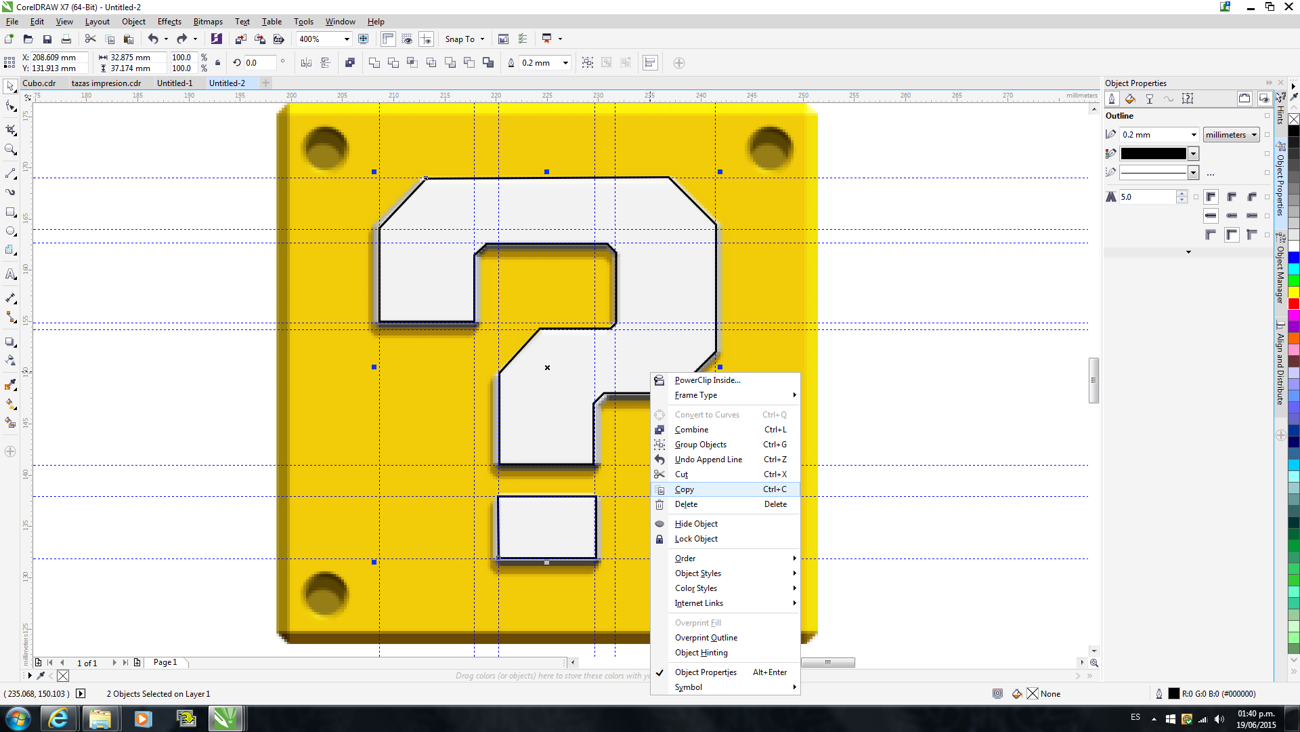Switch to the Cubo.cdr document tab
The height and width of the screenshot is (732, 1300).
pyautogui.click(x=39, y=83)
